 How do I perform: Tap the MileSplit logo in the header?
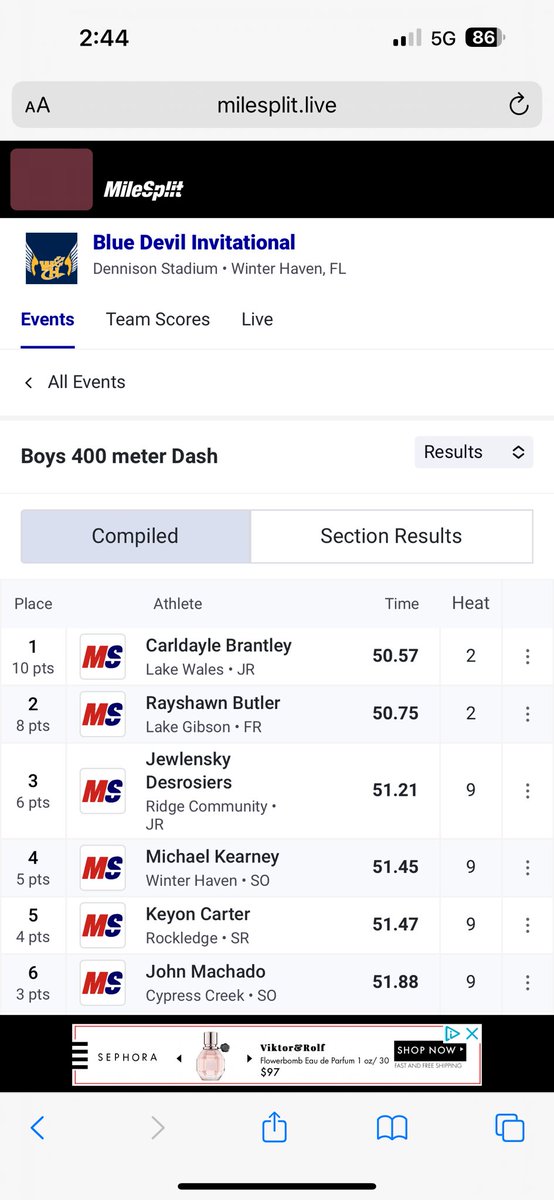pos(143,189)
